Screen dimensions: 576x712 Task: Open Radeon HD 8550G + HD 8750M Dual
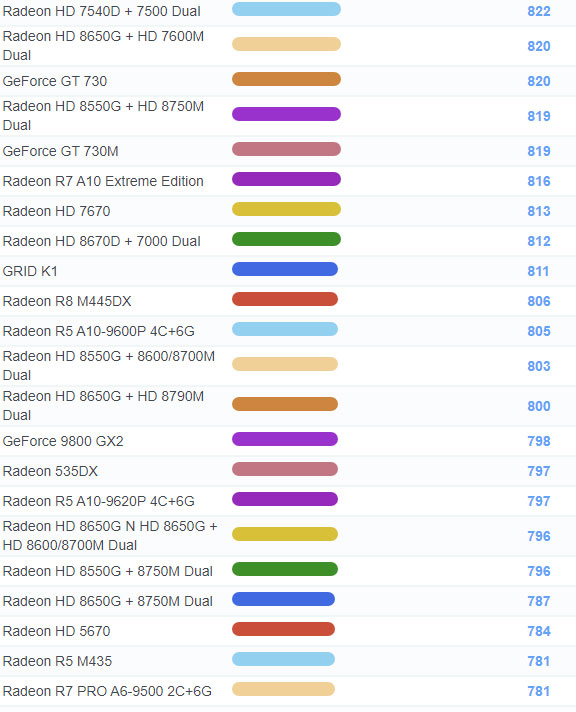click(103, 116)
